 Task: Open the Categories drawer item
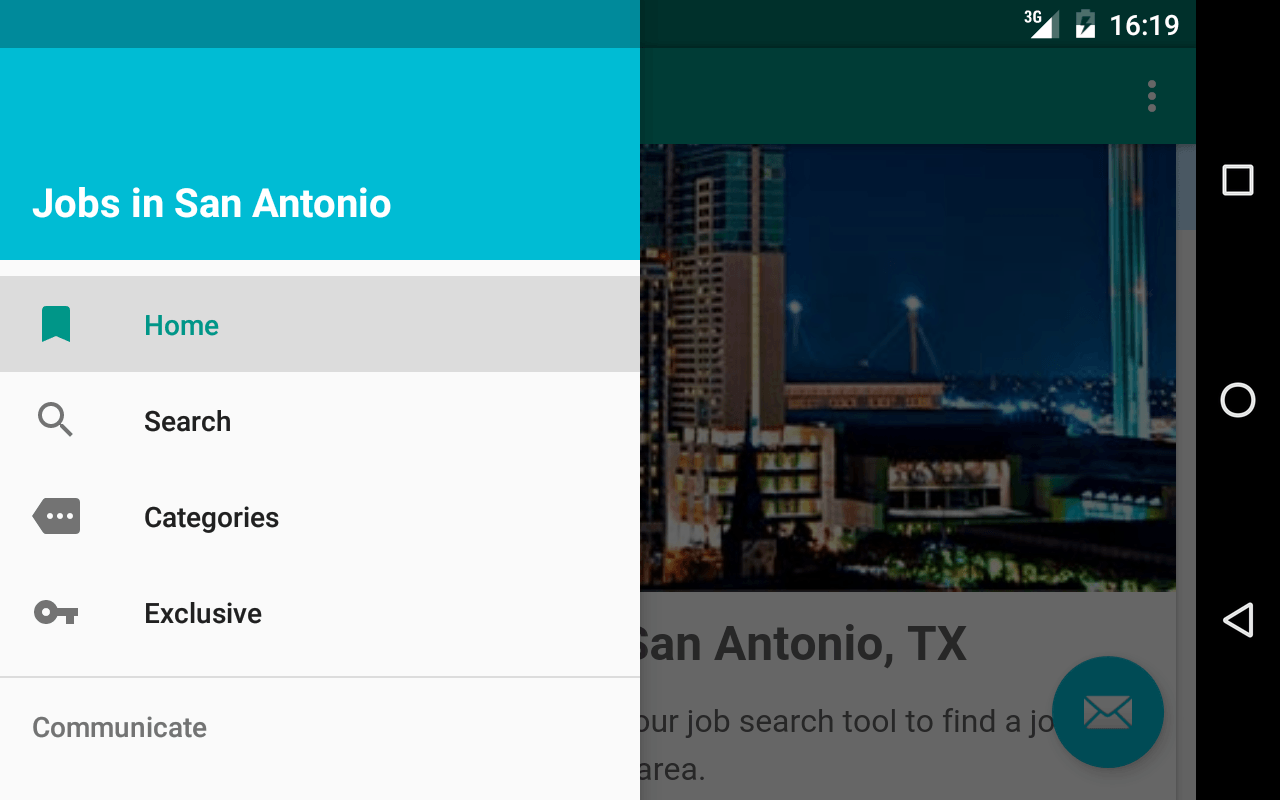pos(320,516)
